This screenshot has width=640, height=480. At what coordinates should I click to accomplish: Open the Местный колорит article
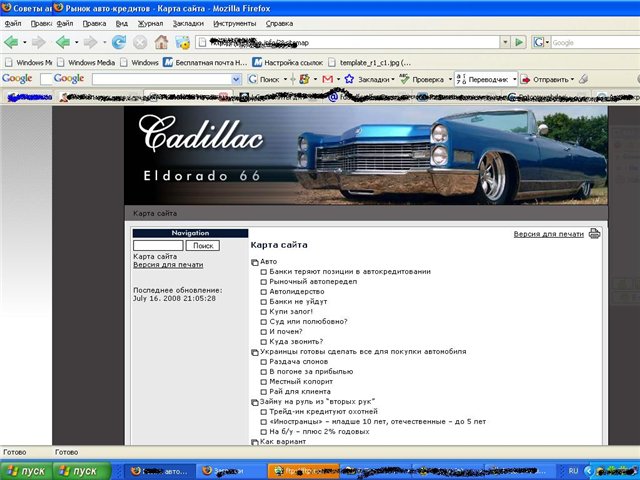pyautogui.click(x=301, y=382)
